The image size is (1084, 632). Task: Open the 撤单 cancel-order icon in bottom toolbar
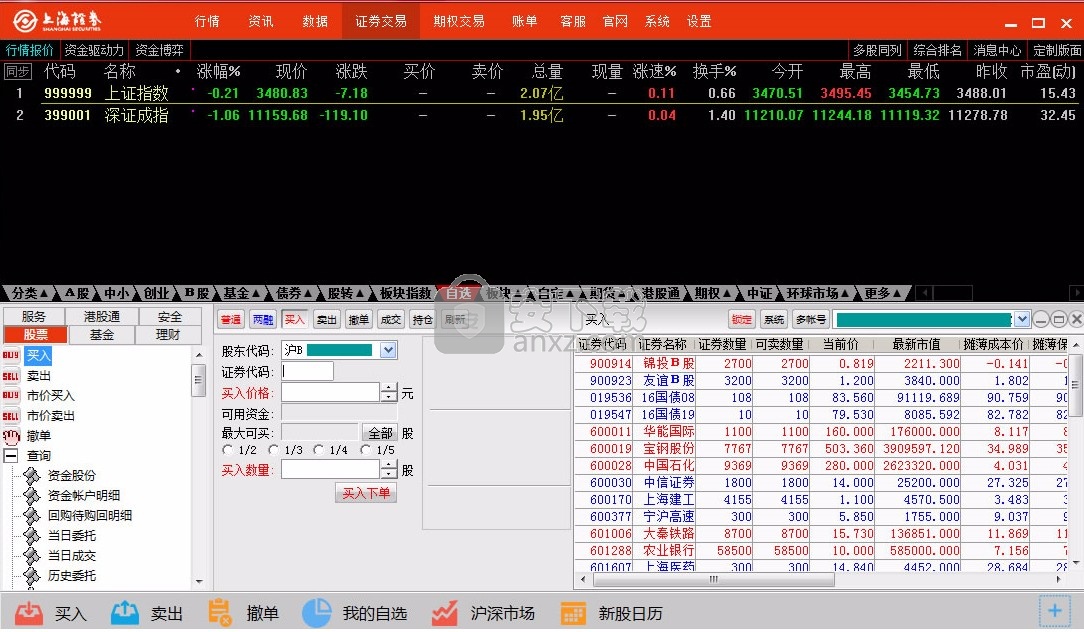pos(220,613)
